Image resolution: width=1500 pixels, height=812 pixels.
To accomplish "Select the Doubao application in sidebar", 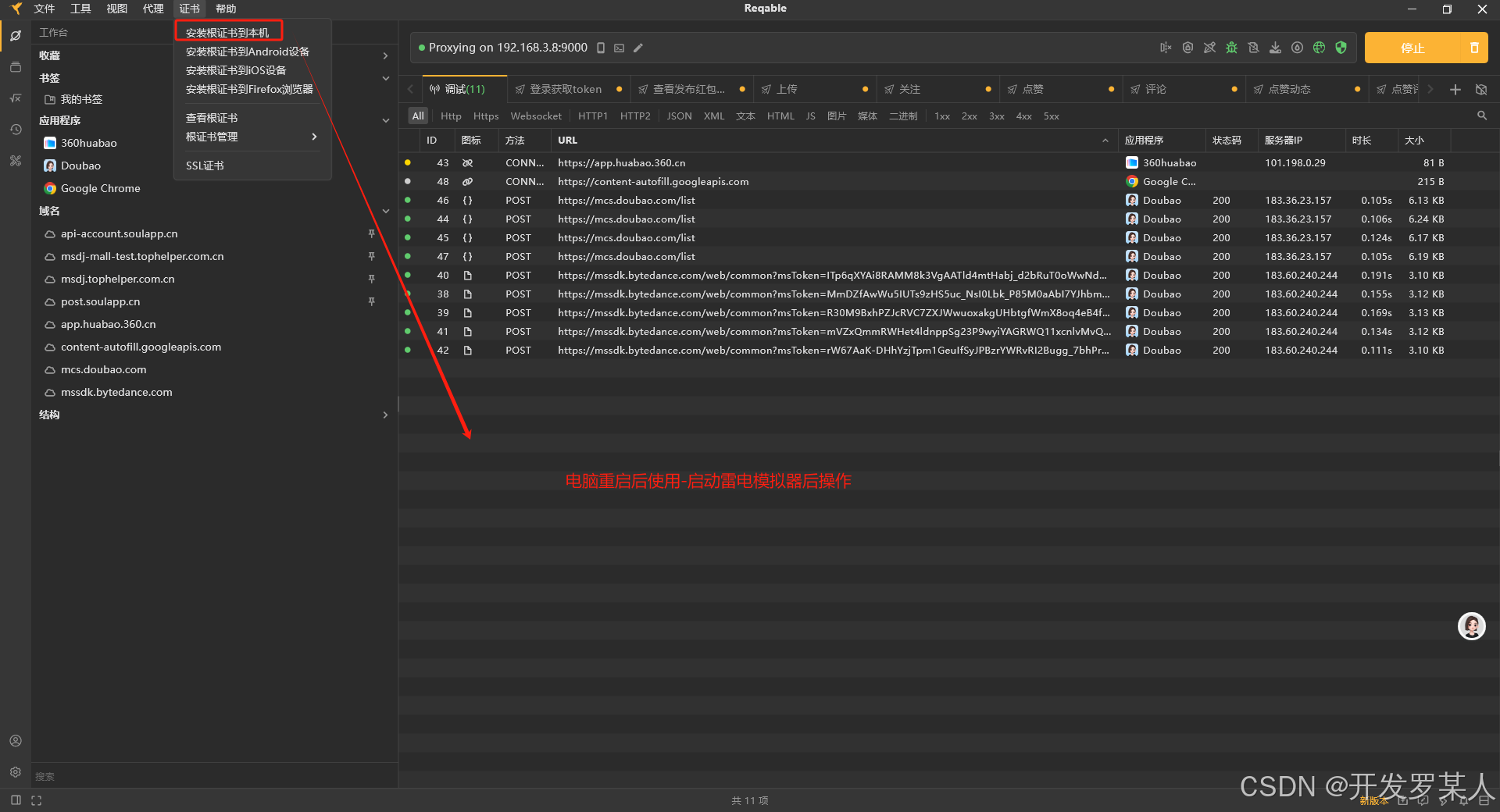I will point(80,166).
